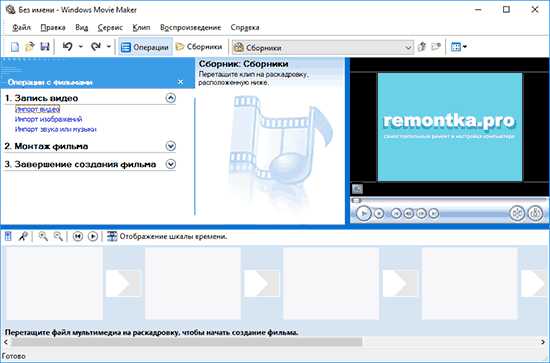Toggle the Сборники collections pane button
The height and width of the screenshot is (363, 550).
(x=199, y=47)
